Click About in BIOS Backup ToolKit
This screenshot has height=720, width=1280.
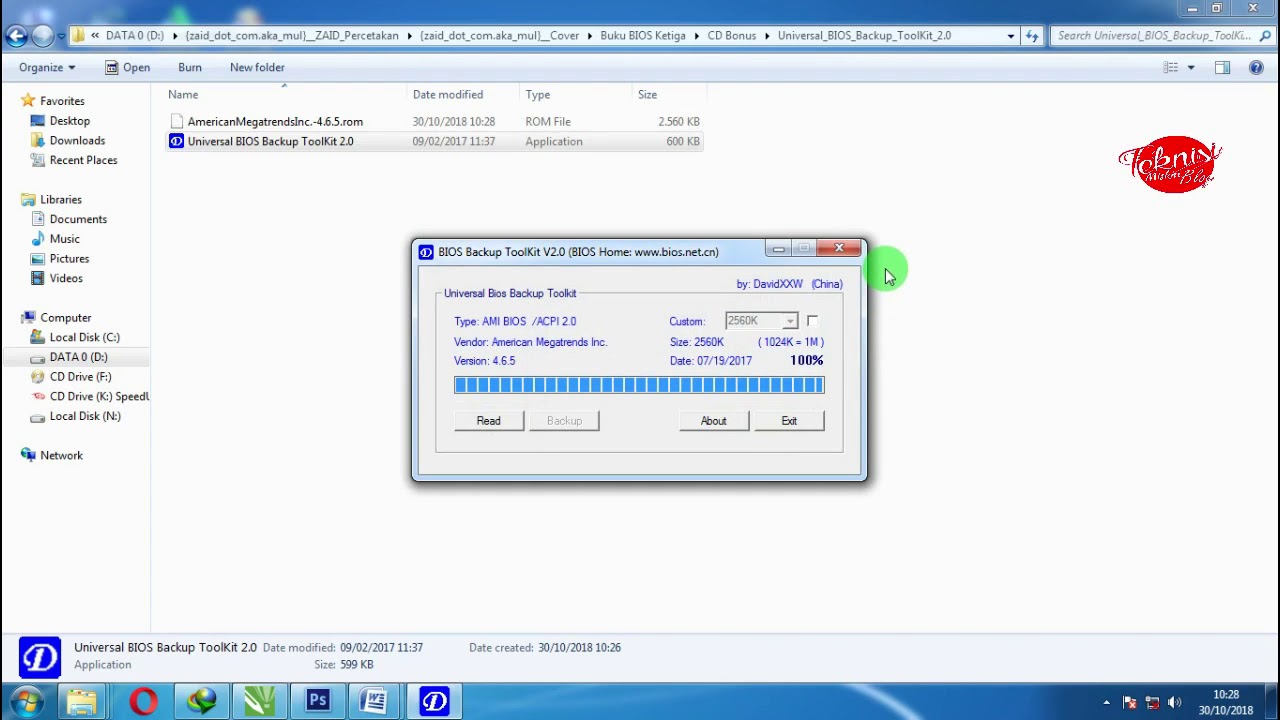(713, 421)
